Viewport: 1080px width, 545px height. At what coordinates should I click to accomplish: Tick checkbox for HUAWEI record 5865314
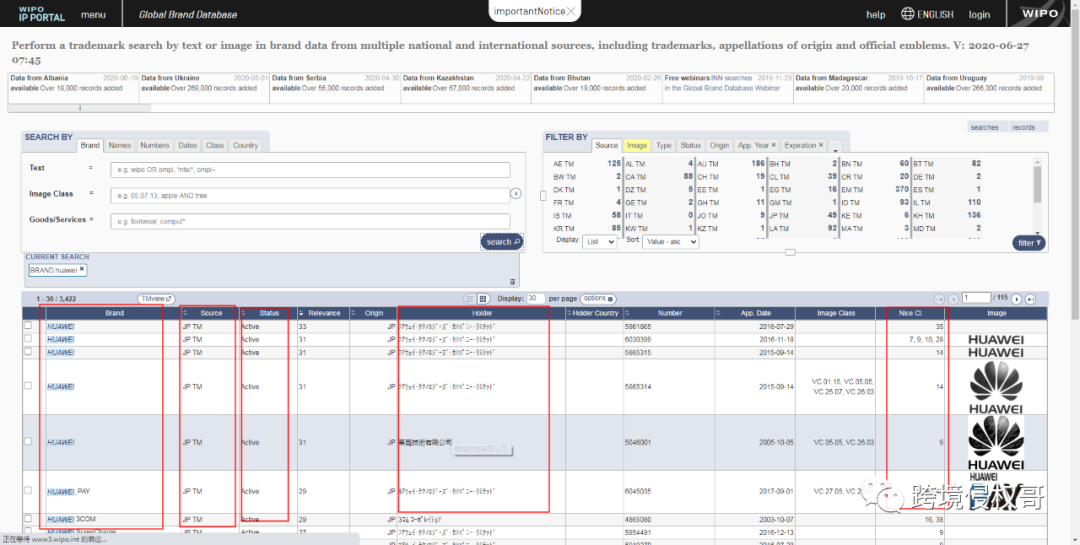(28, 386)
